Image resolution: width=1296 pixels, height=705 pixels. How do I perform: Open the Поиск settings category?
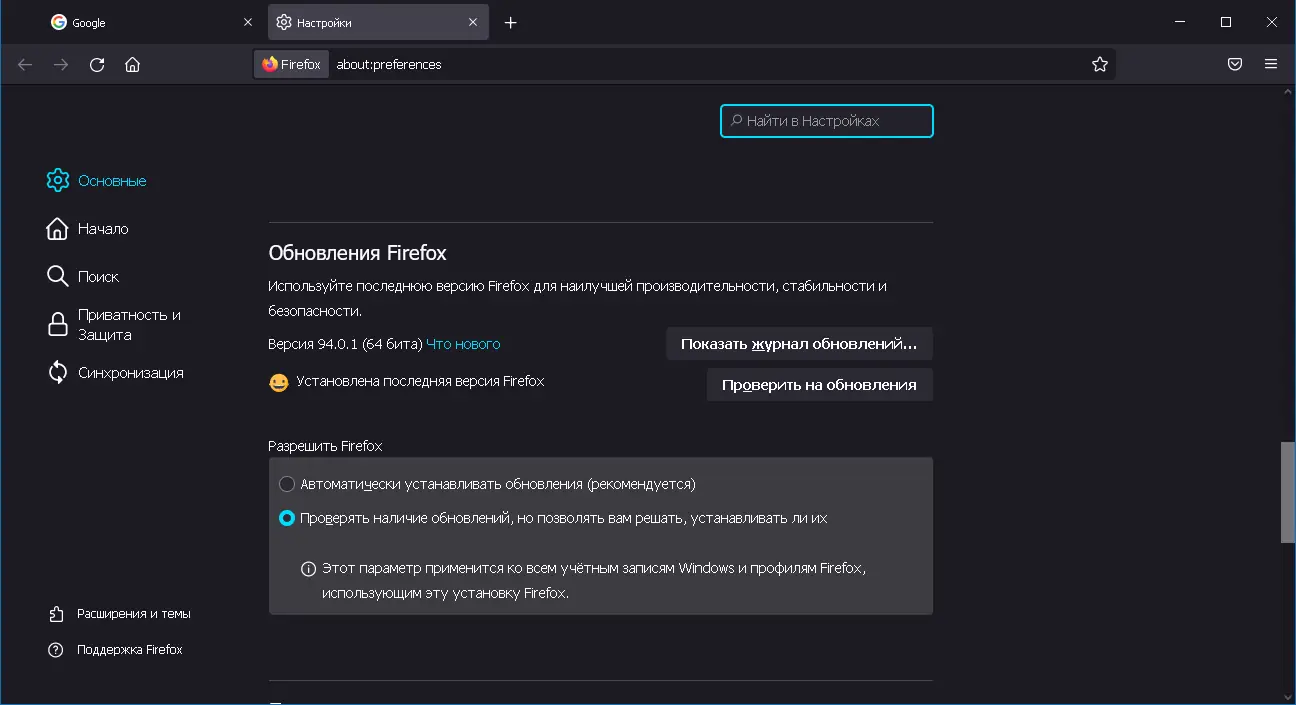tap(97, 276)
